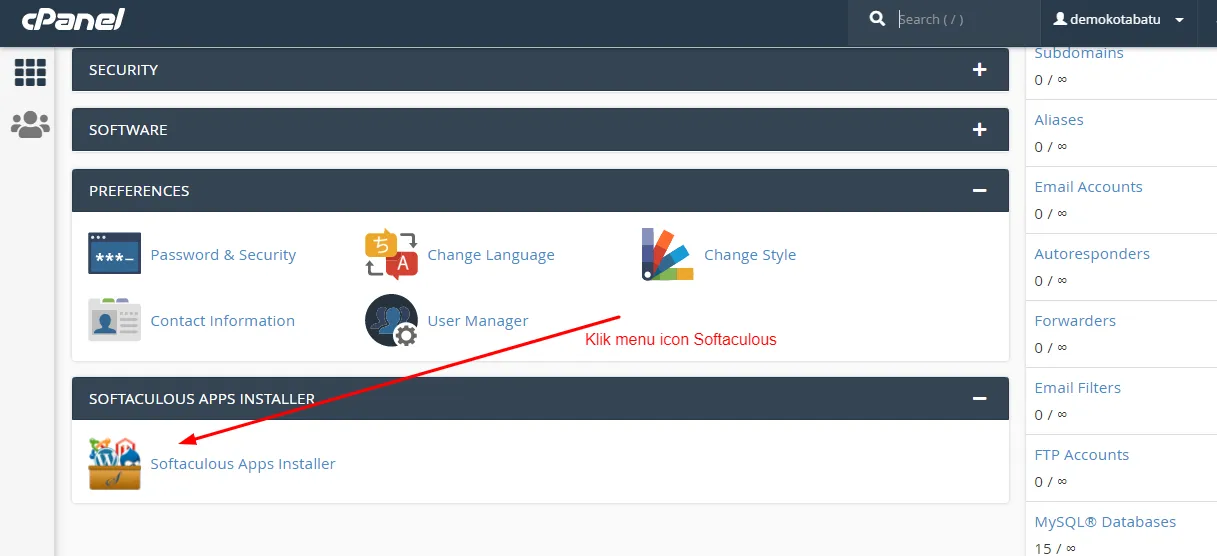
Task: Open Change Language link
Action: [x=491, y=255]
